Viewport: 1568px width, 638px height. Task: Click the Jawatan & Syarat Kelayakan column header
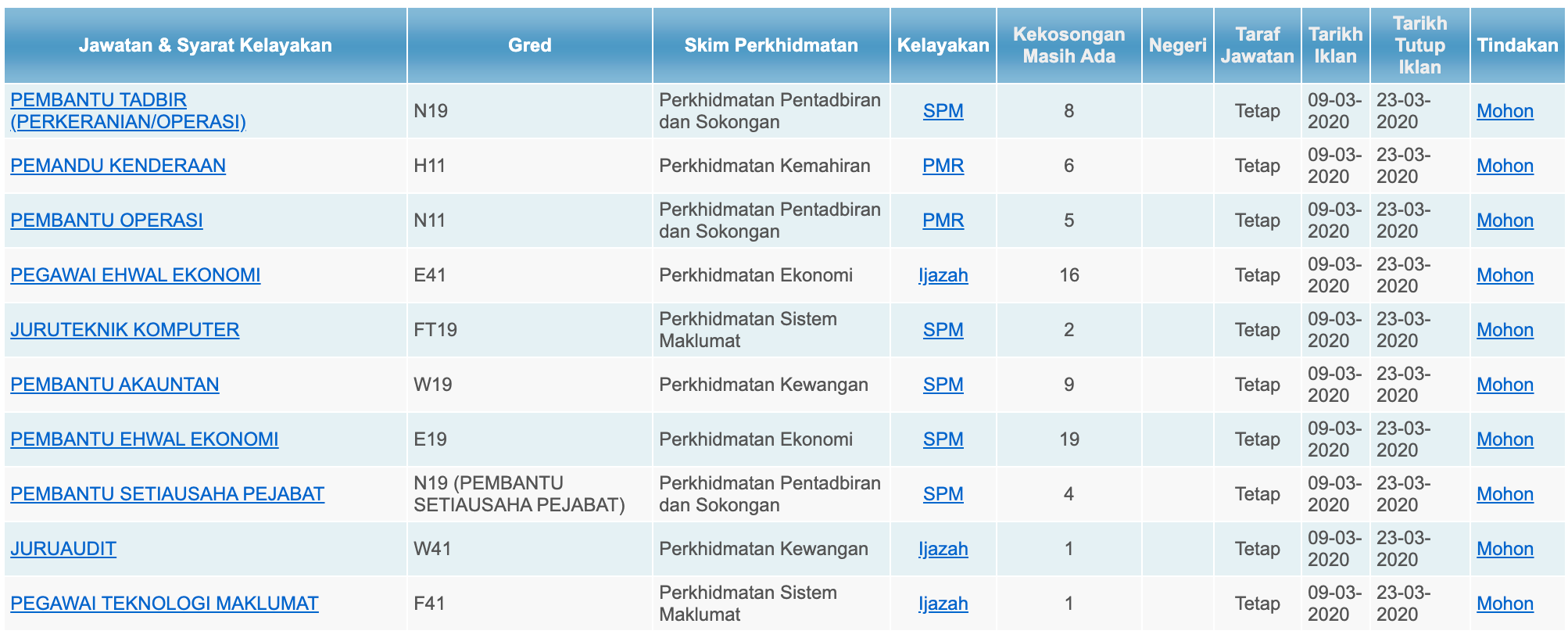pos(205,45)
